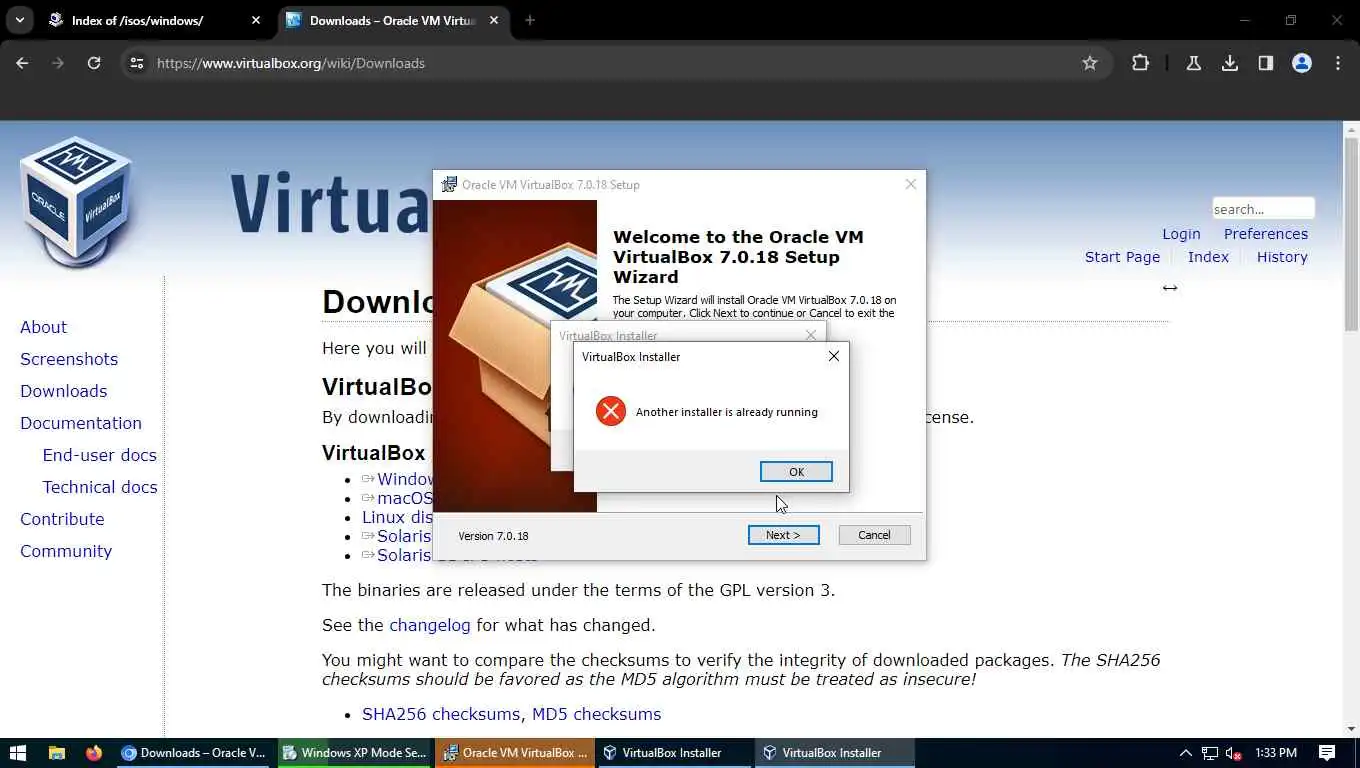
Task: Open About in the sidebar
Action: click(43, 327)
